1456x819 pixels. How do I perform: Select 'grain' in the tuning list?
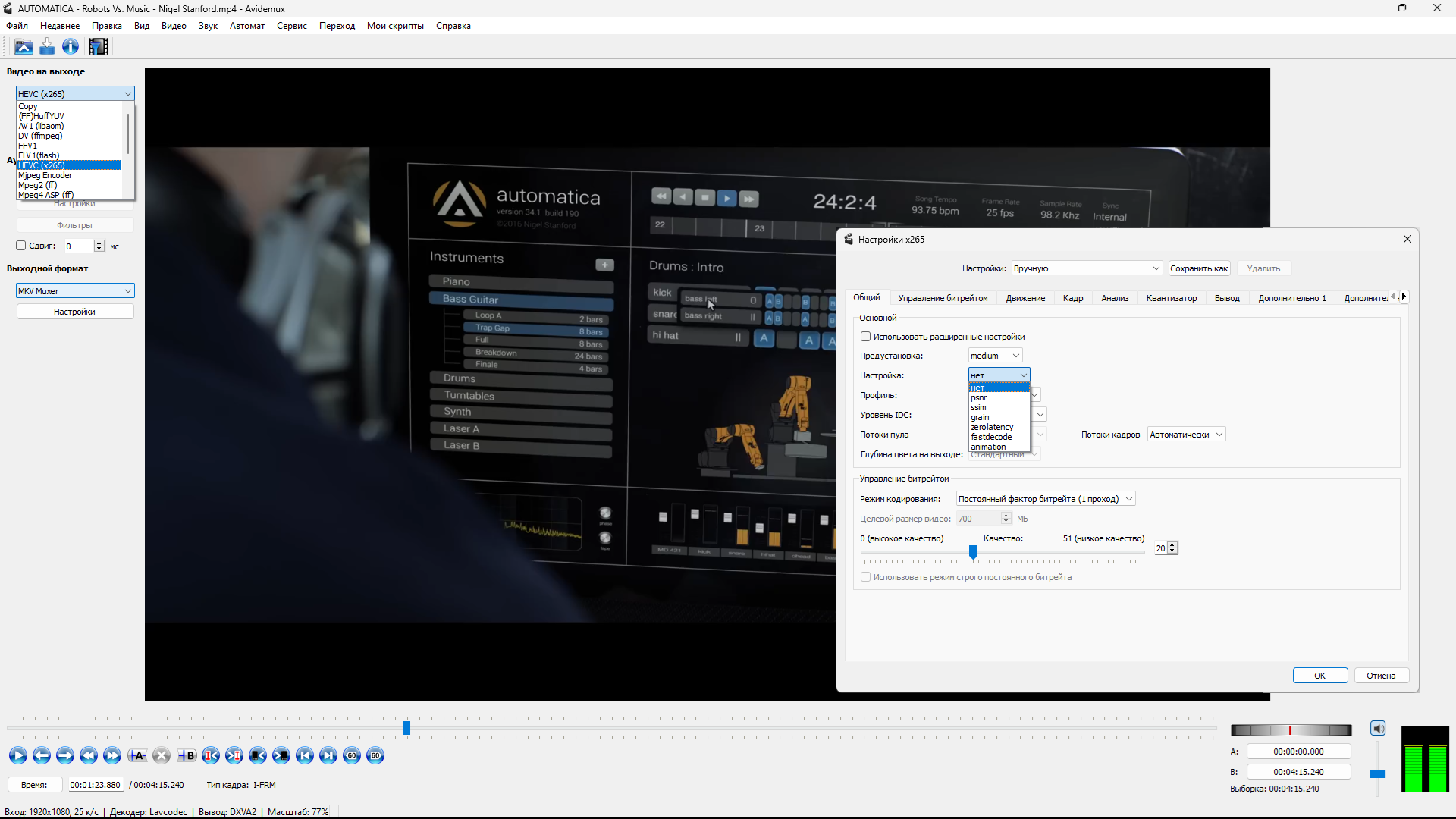tap(999, 417)
